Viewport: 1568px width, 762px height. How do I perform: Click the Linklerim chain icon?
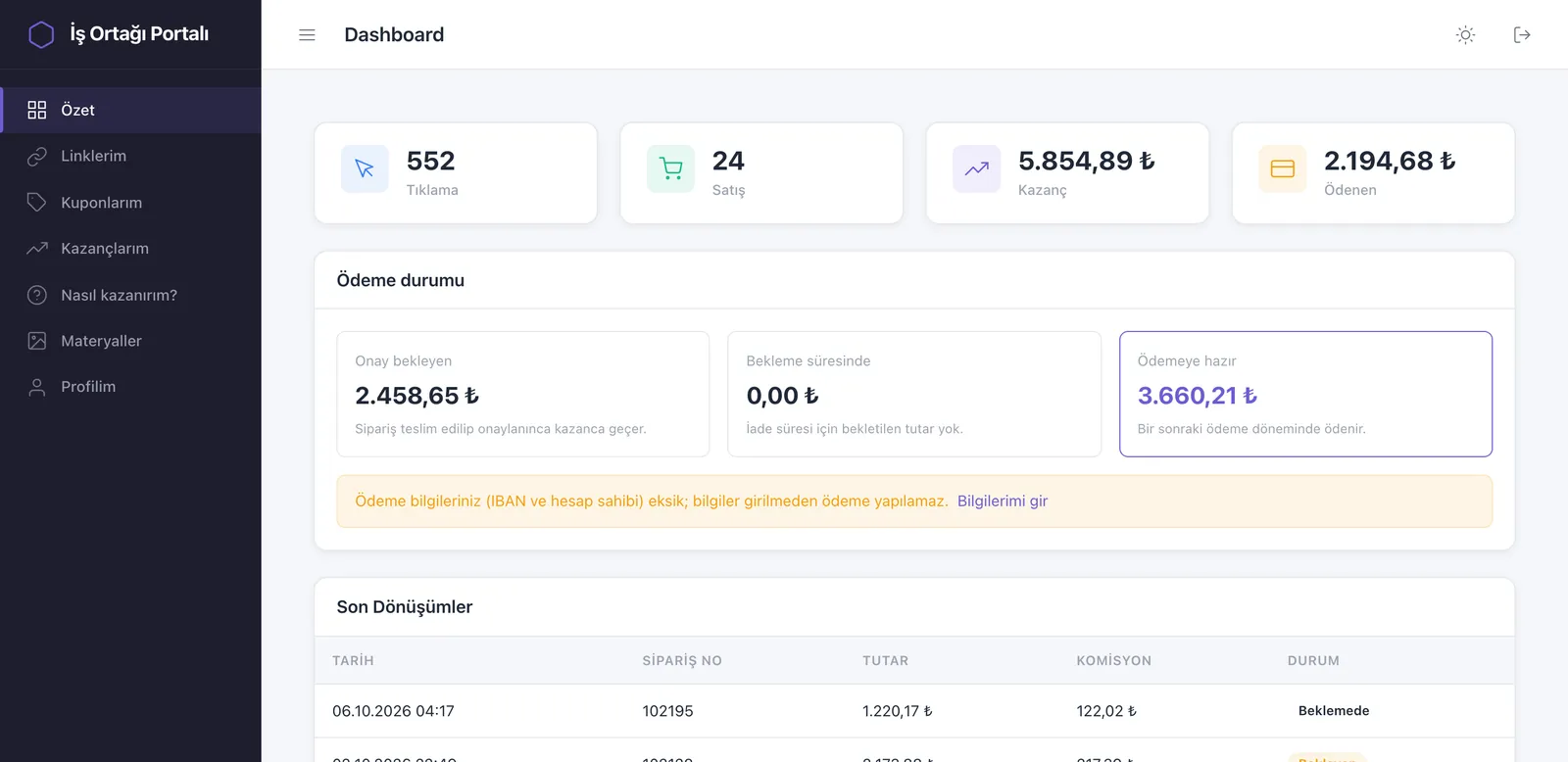[37, 156]
